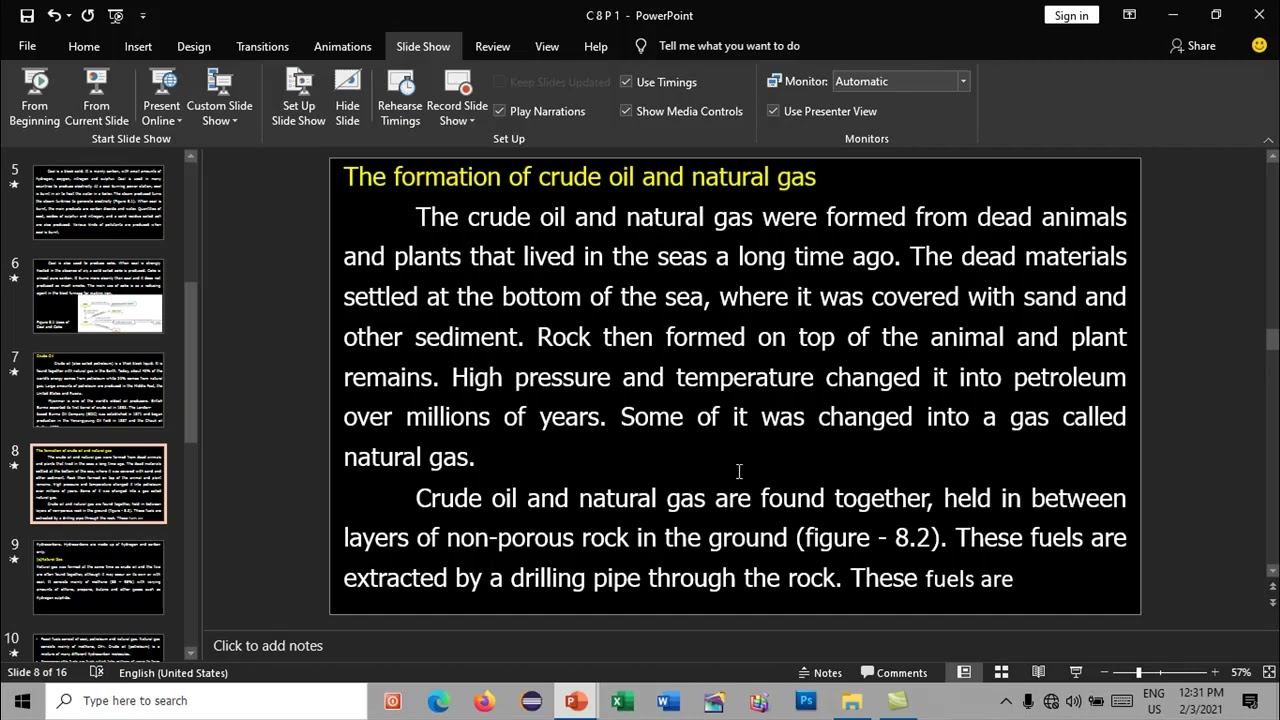Screen dimensions: 1280x720
Task: Click the Tell me lightbulb icon
Action: 642,46
